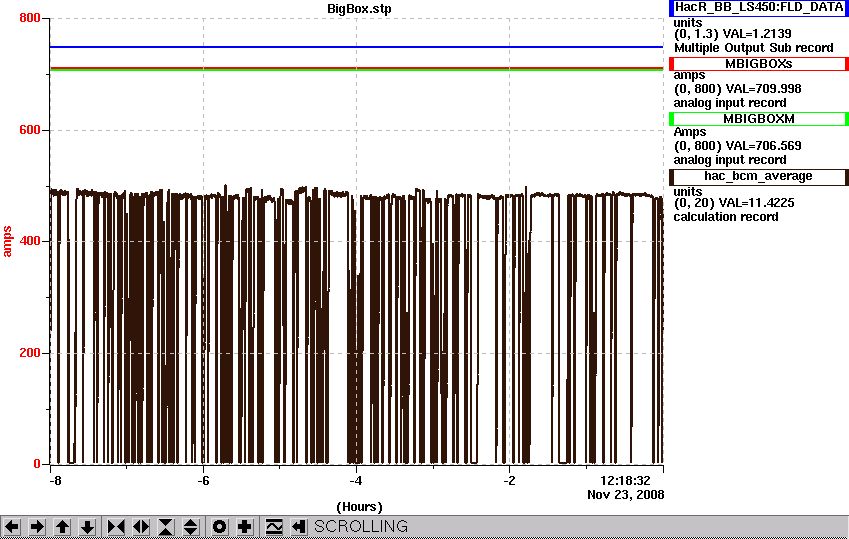Click the 600 y-axis tick label
Image resolution: width=849 pixels, height=539 pixels.
click(x=30, y=130)
